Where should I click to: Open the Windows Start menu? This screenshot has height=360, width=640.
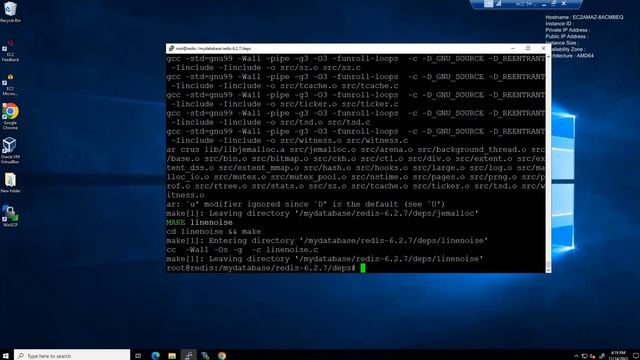[6, 356]
